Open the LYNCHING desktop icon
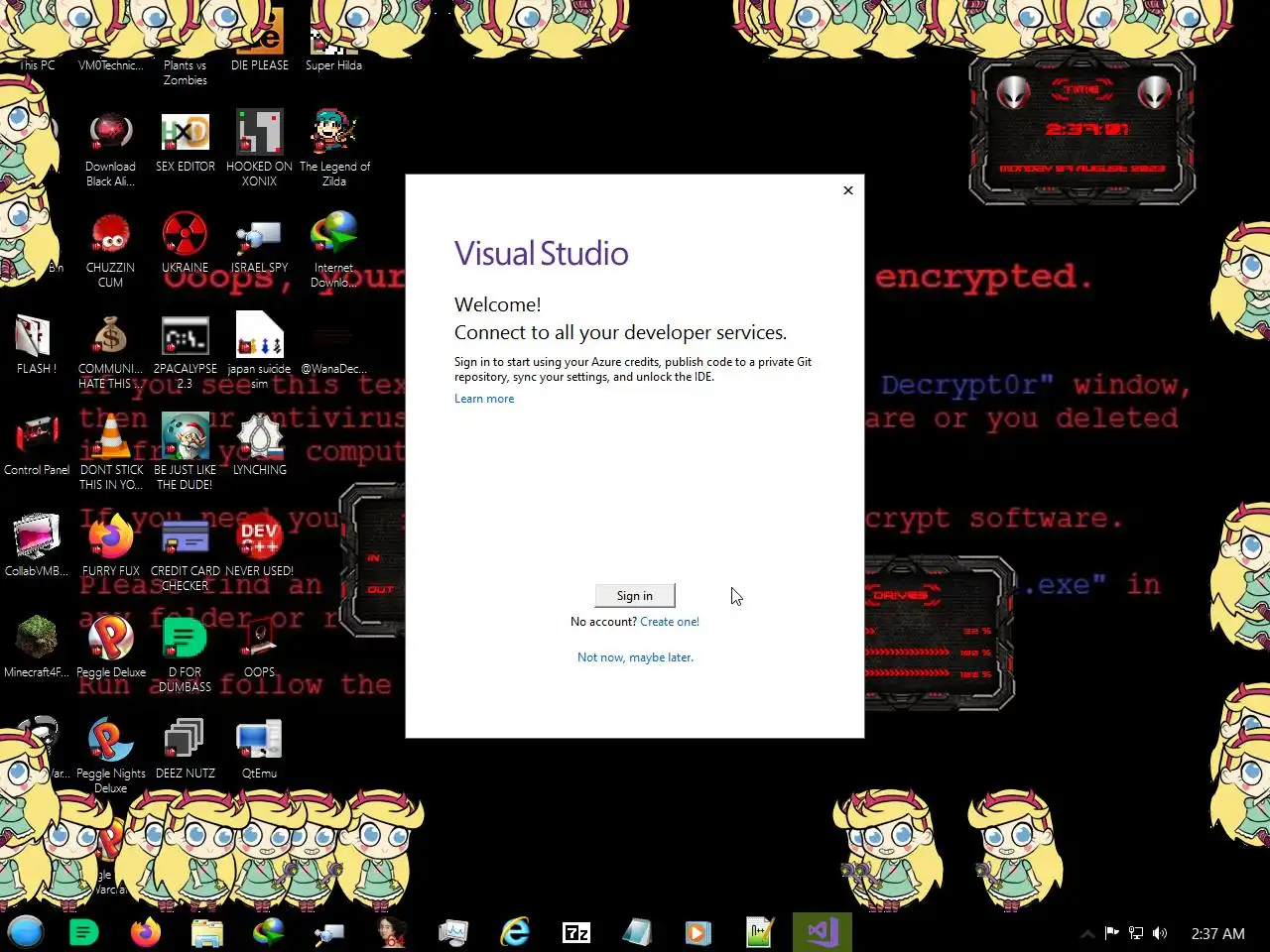Screen dimensions: 1270x952 (260, 445)
